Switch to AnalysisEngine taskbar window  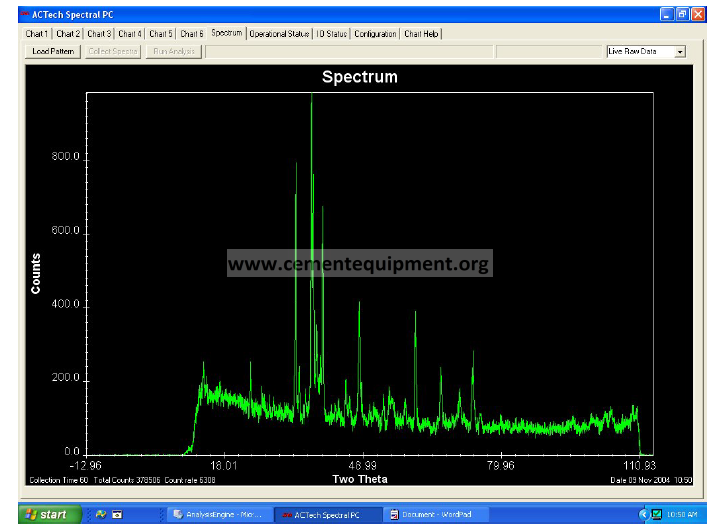coord(217,514)
